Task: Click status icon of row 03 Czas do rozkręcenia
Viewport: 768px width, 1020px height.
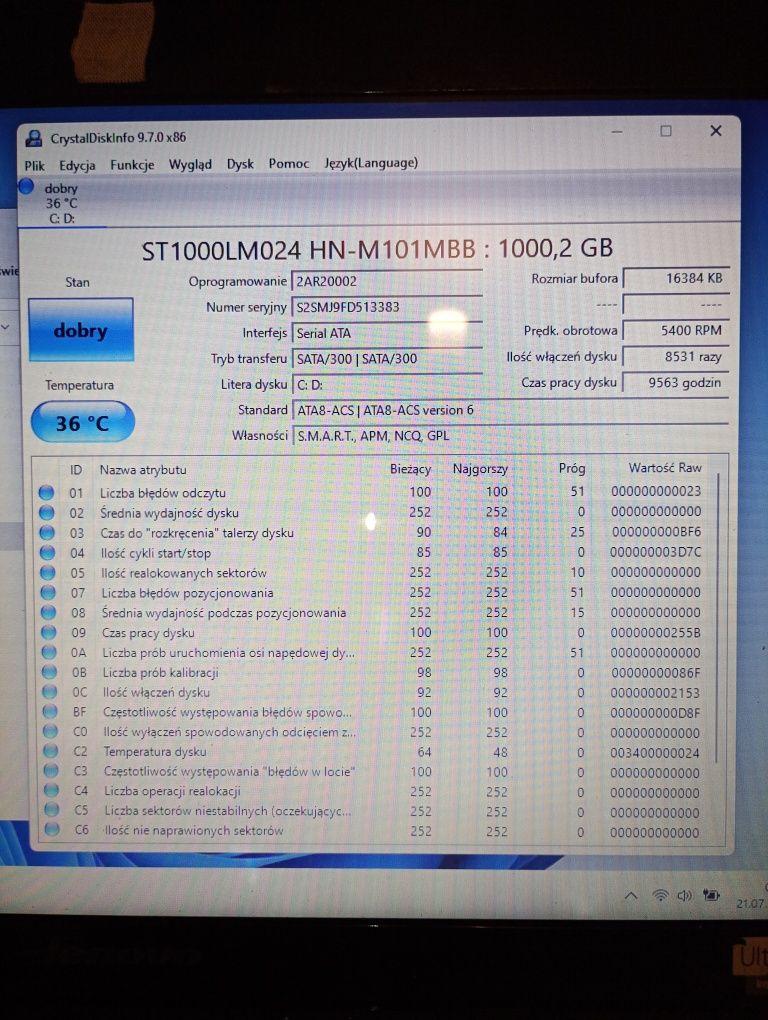Action: coord(47,533)
